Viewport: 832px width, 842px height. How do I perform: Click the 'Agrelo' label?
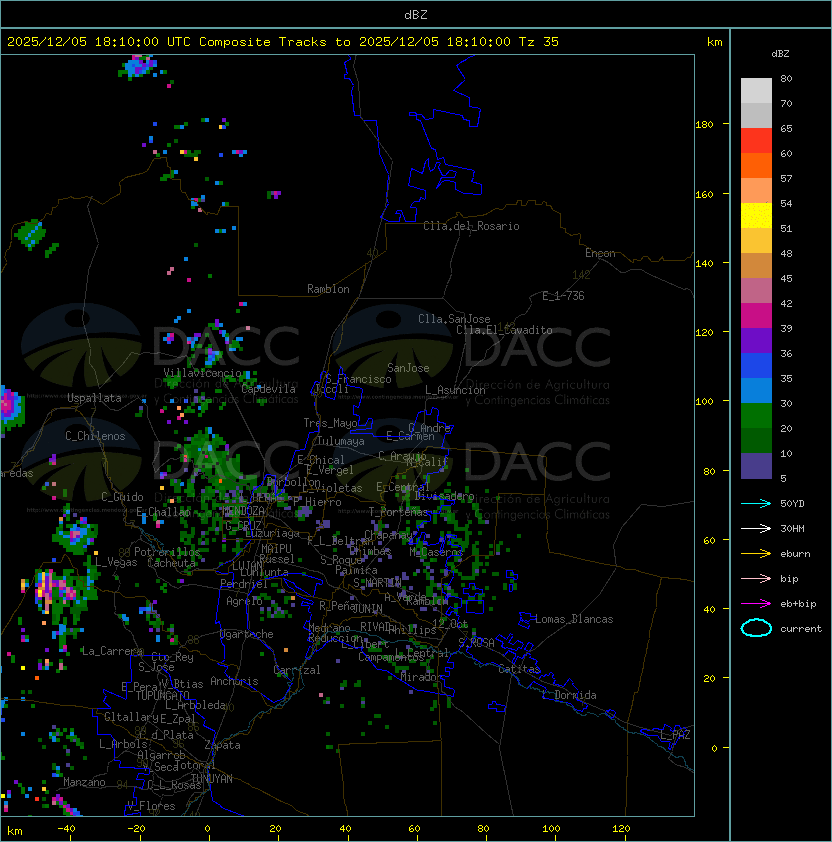(x=244, y=602)
